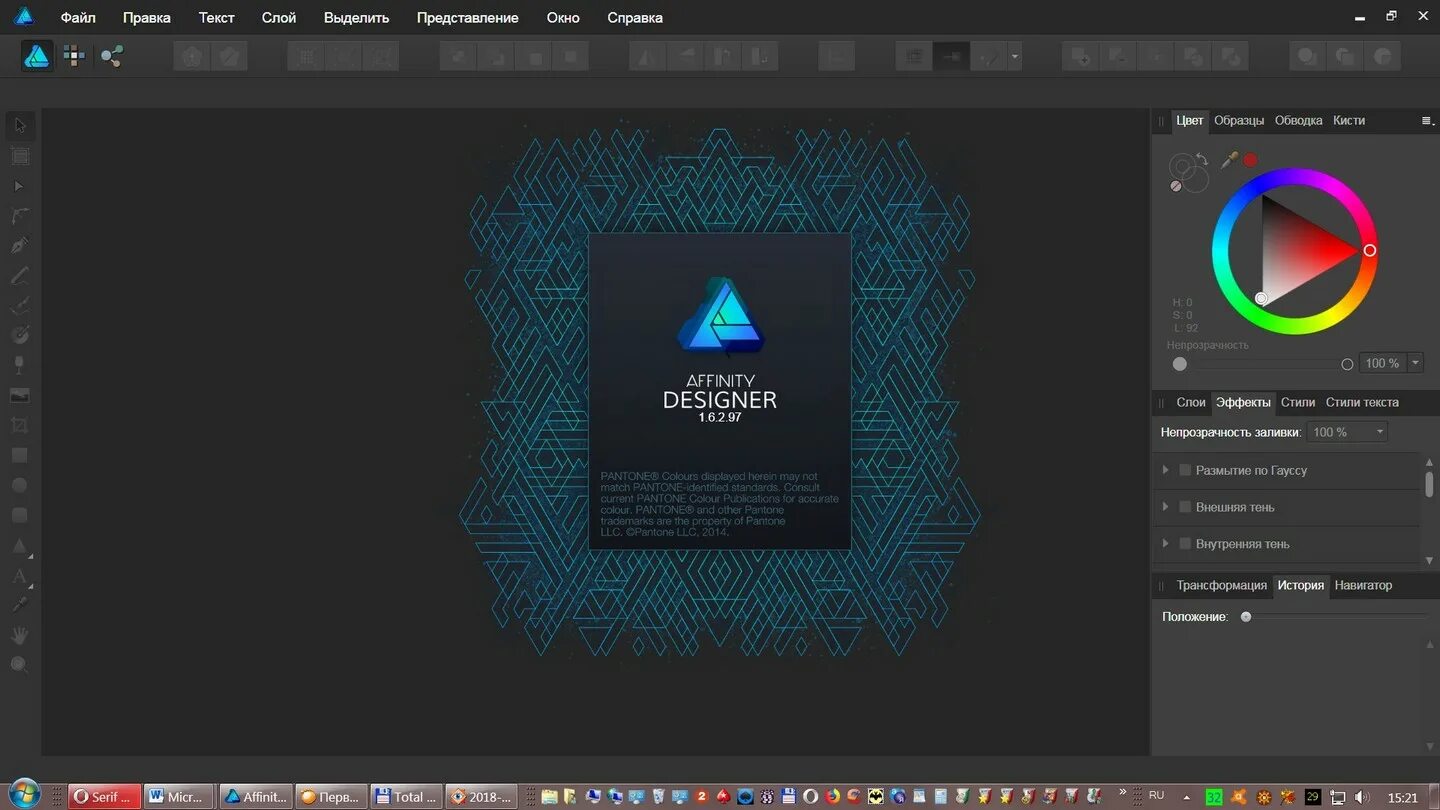This screenshot has height=810, width=1440.
Task: Switch to the Designer persona
Action: point(37,56)
